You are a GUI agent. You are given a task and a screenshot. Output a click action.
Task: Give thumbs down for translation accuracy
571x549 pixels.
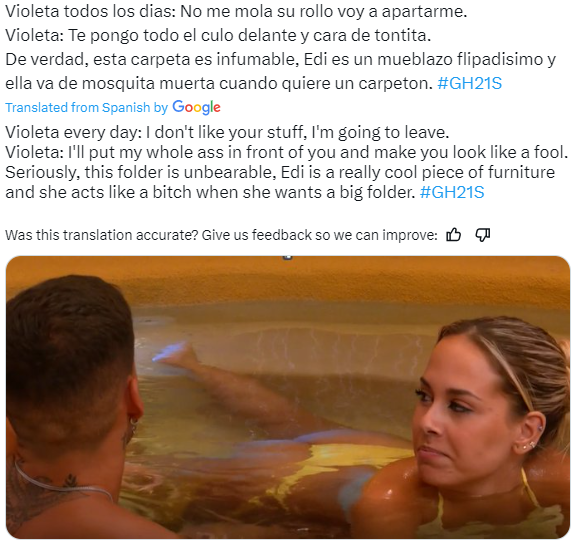483,235
